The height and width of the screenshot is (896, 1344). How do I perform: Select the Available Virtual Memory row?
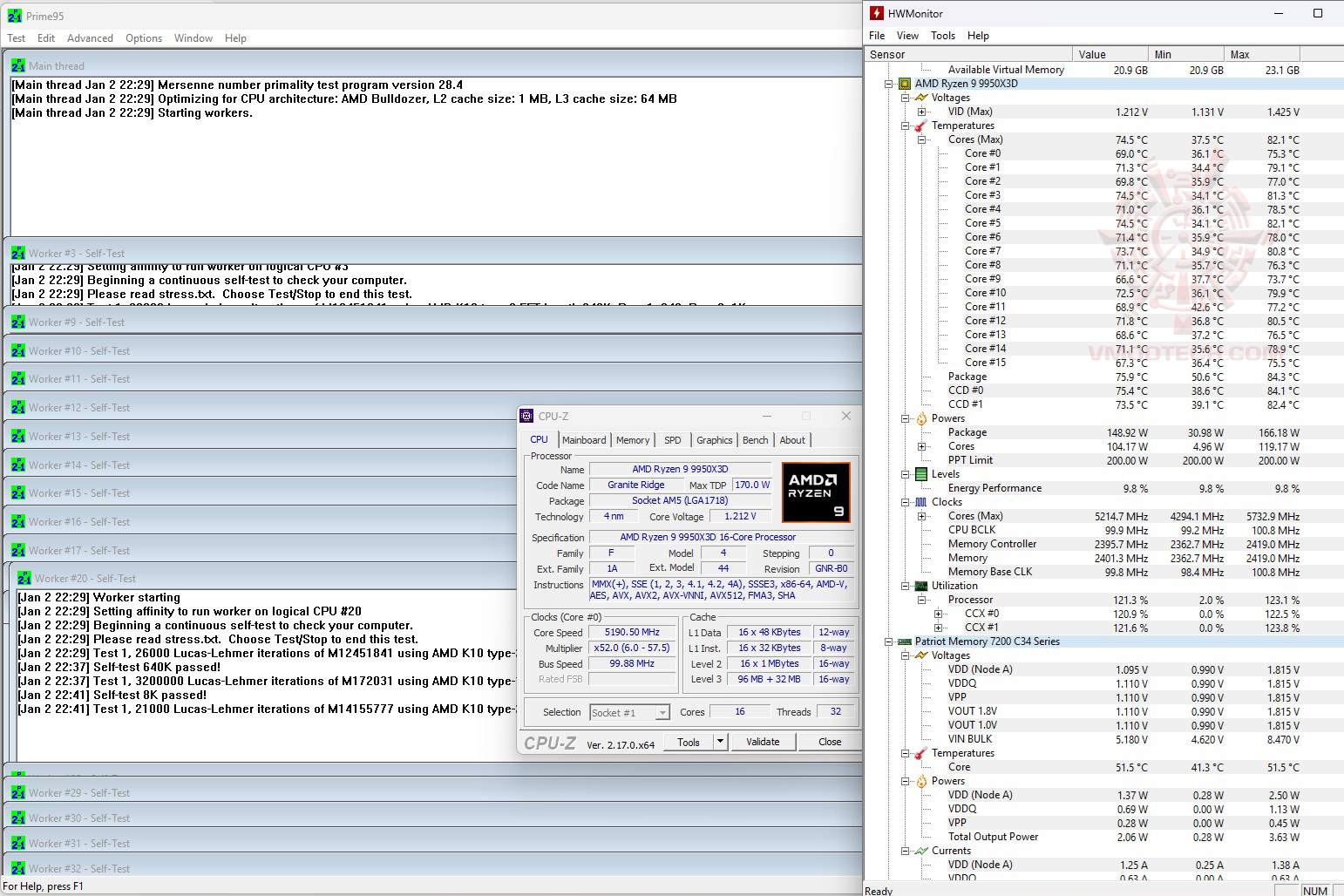[1123, 70]
